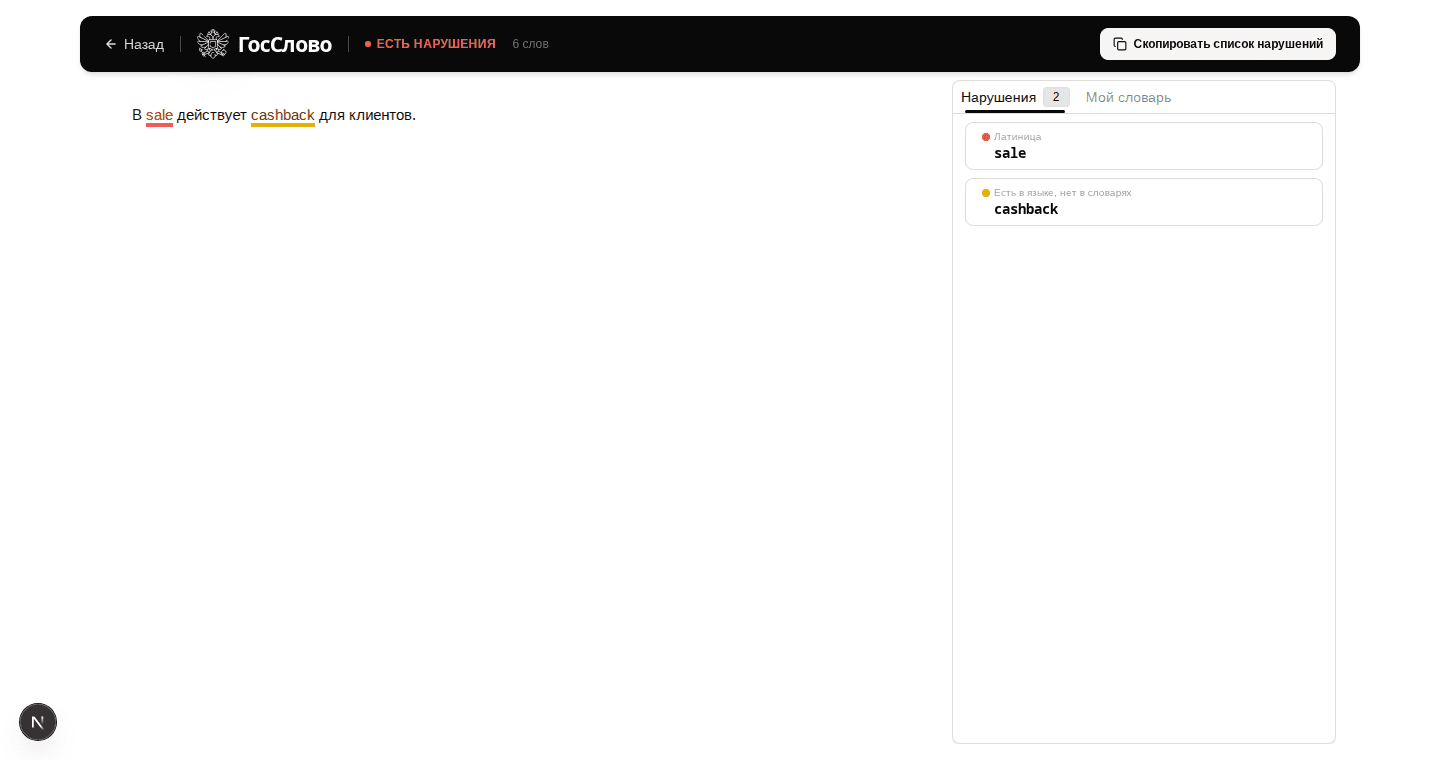Click the ЕСТЬ НАРУШЕНИЯ status label
This screenshot has height=760, width=1440.
click(x=436, y=44)
